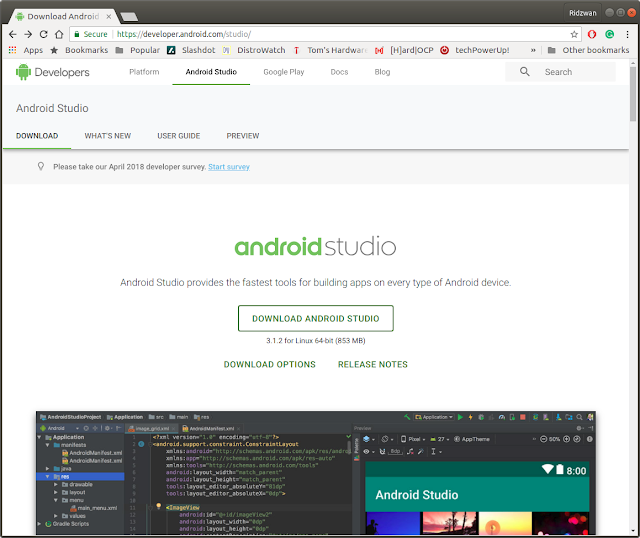Click the lightbulb icon beside the survey notice
The height and width of the screenshot is (538, 640).
[x=41, y=167]
